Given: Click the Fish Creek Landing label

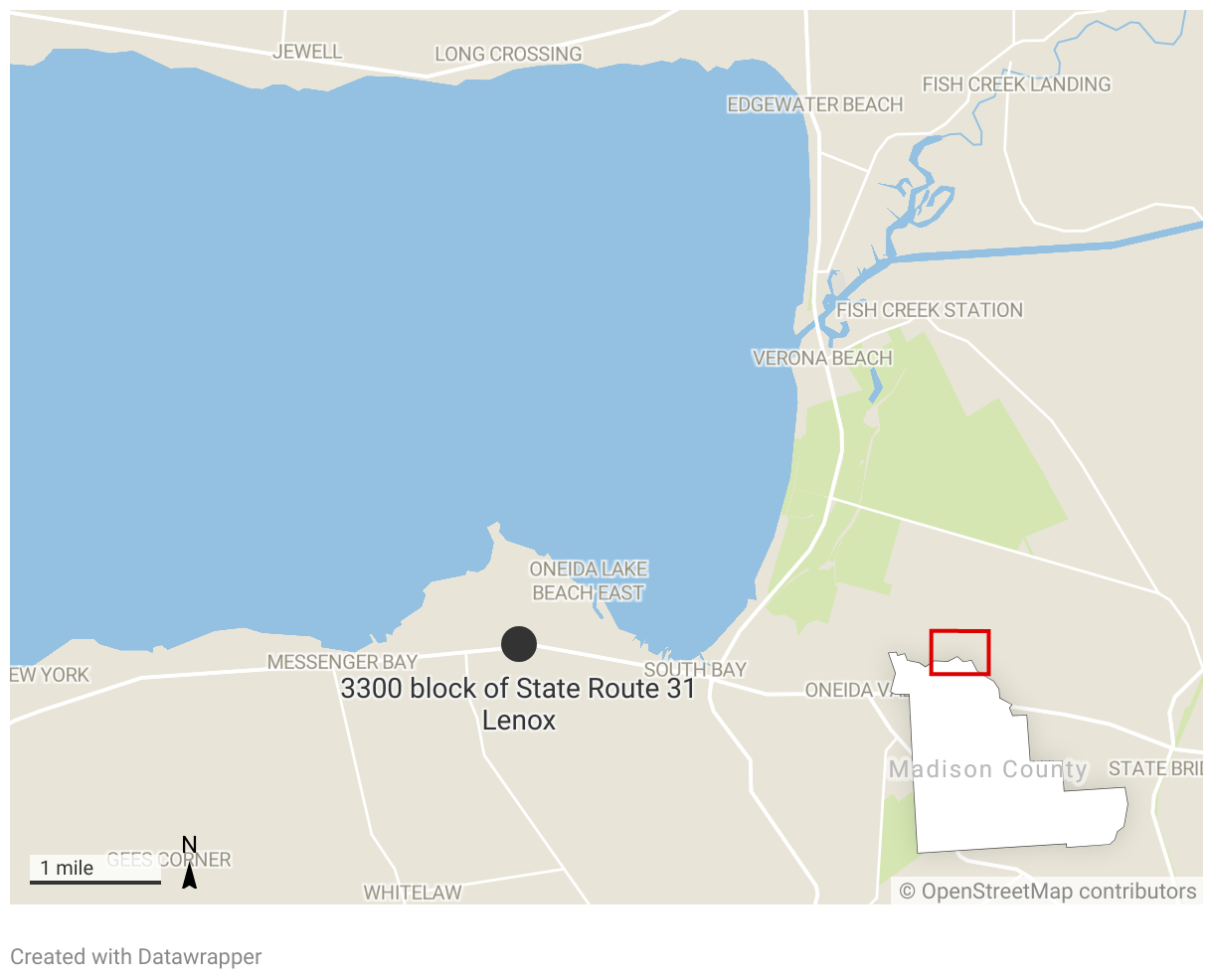Looking at the screenshot, I should point(1016,84).
